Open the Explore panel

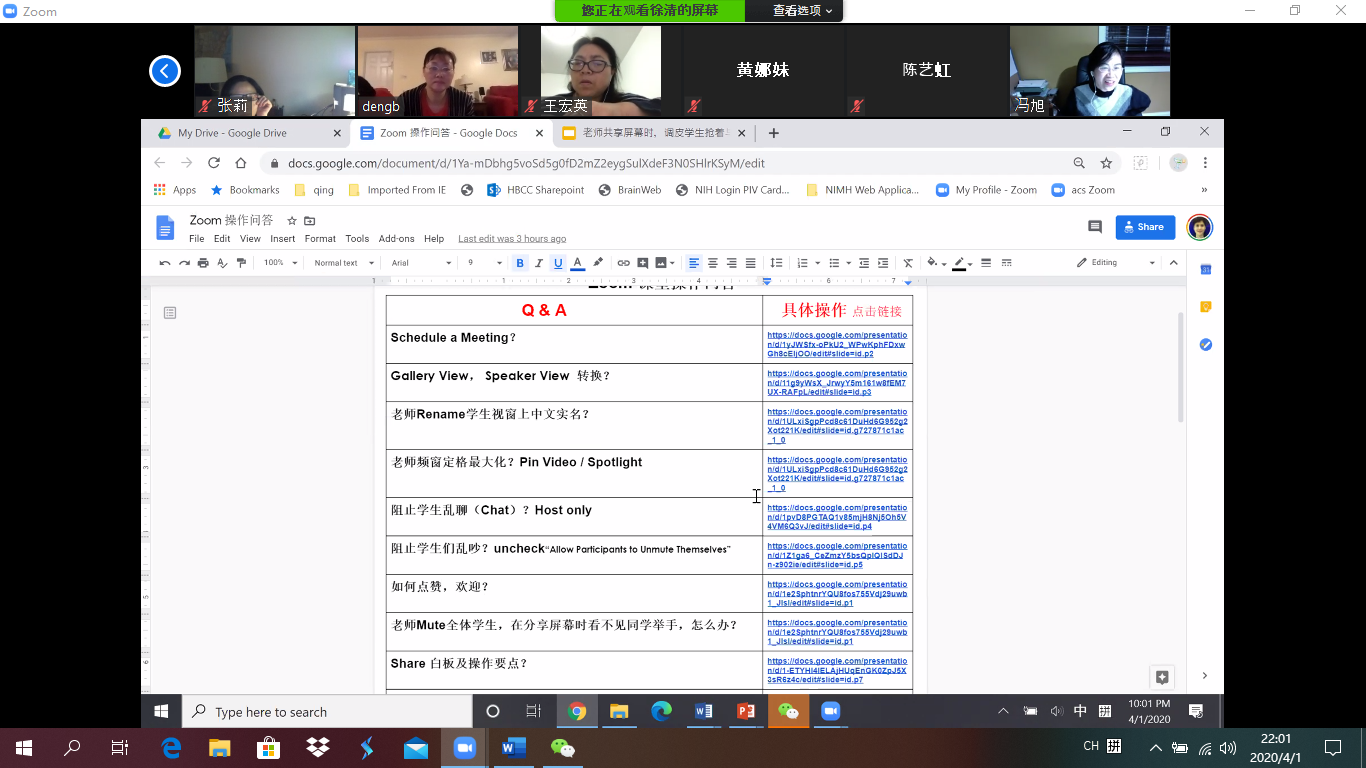point(1162,677)
